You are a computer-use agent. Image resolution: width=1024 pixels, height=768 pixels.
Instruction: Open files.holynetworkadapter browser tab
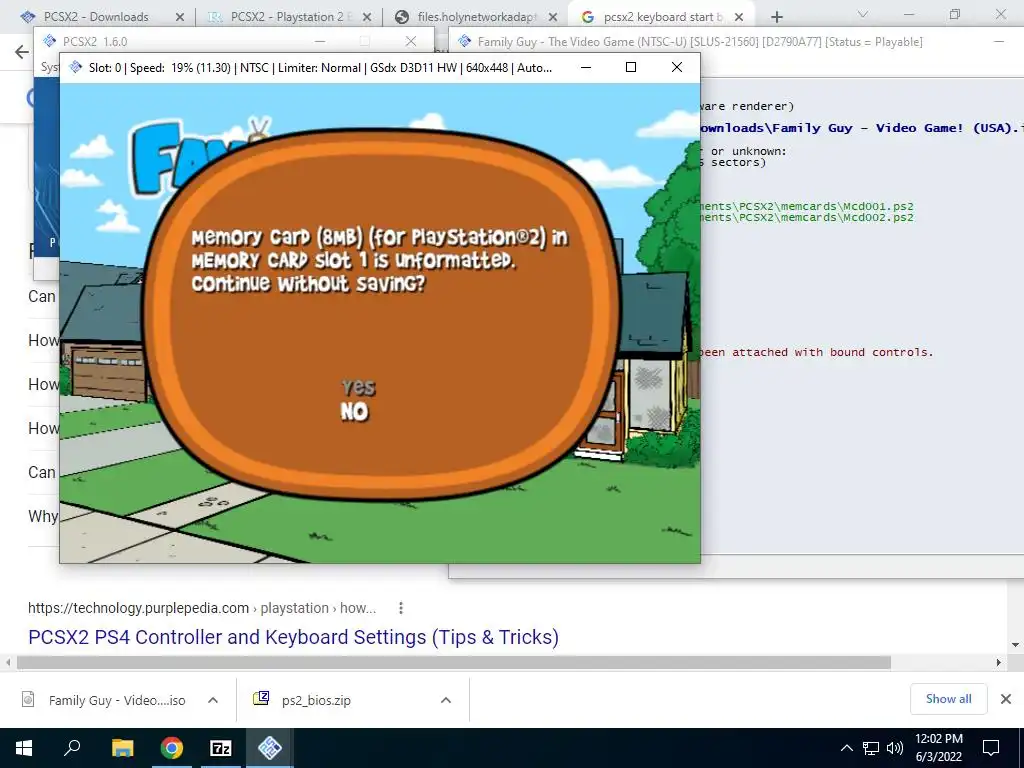(477, 17)
